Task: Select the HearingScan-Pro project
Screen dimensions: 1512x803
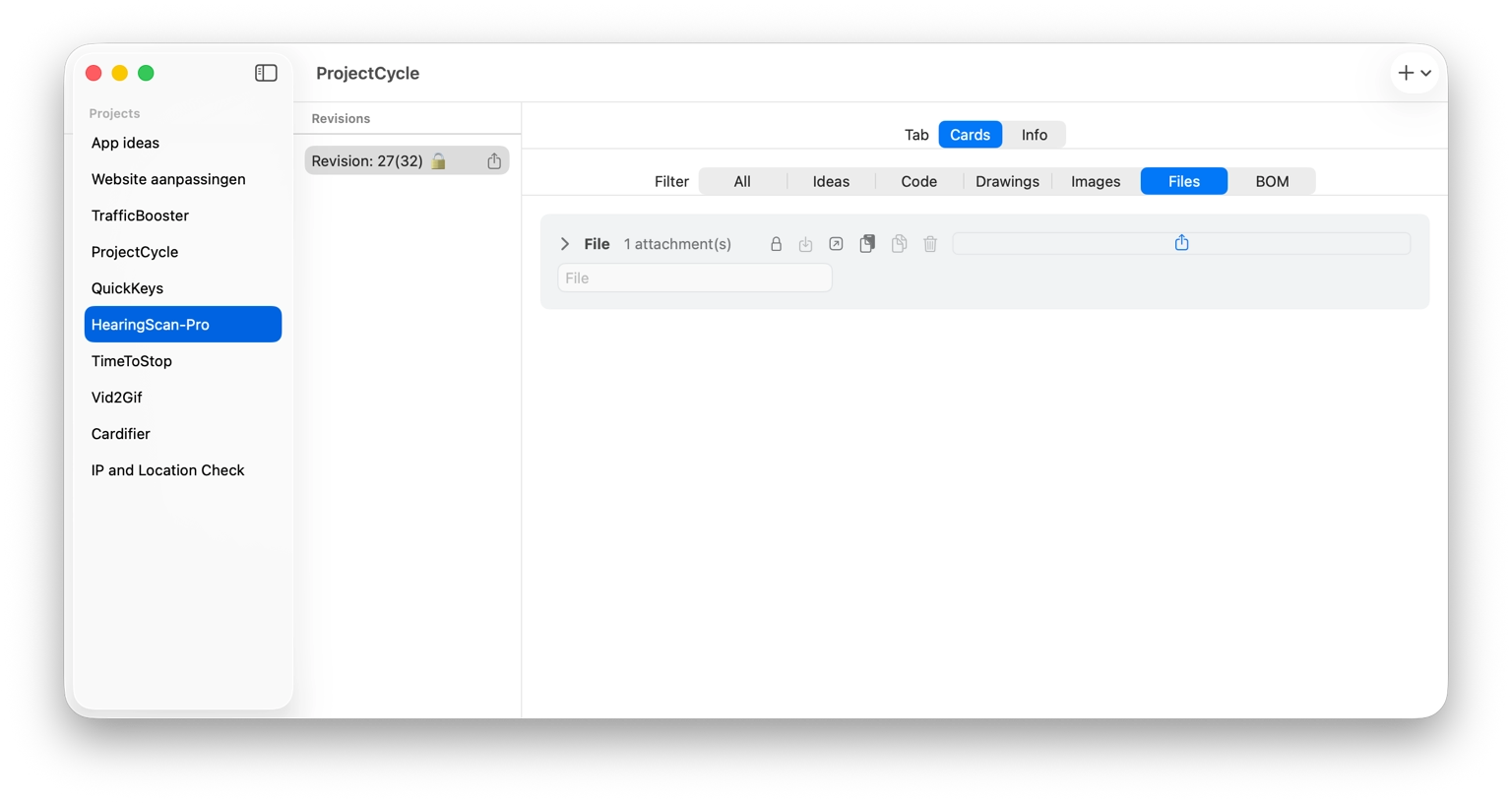Action: (x=183, y=324)
